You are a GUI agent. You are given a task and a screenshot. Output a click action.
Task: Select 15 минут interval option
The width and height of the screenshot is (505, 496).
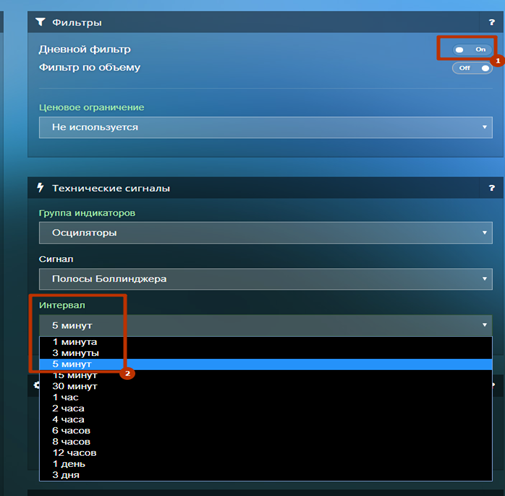[x=266, y=375]
